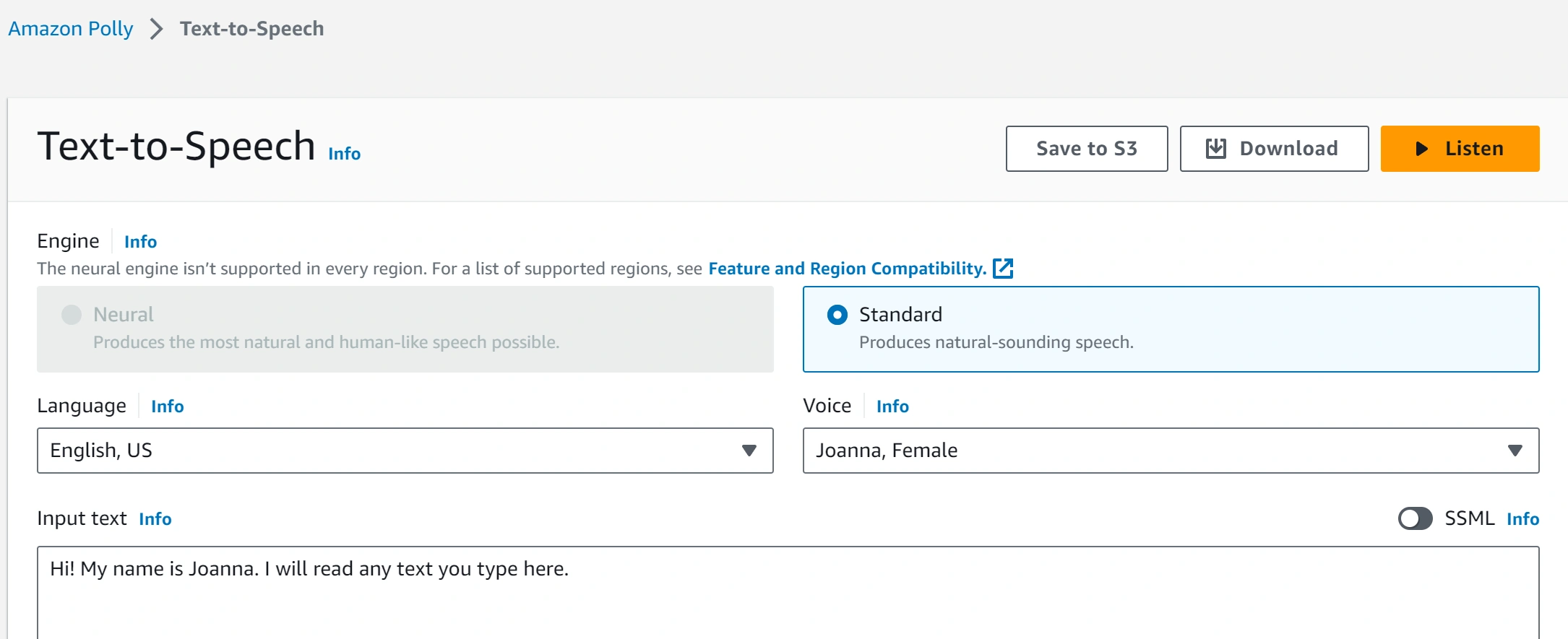Expand the Voice dropdown arrow
1568x639 pixels.
click(x=1515, y=451)
